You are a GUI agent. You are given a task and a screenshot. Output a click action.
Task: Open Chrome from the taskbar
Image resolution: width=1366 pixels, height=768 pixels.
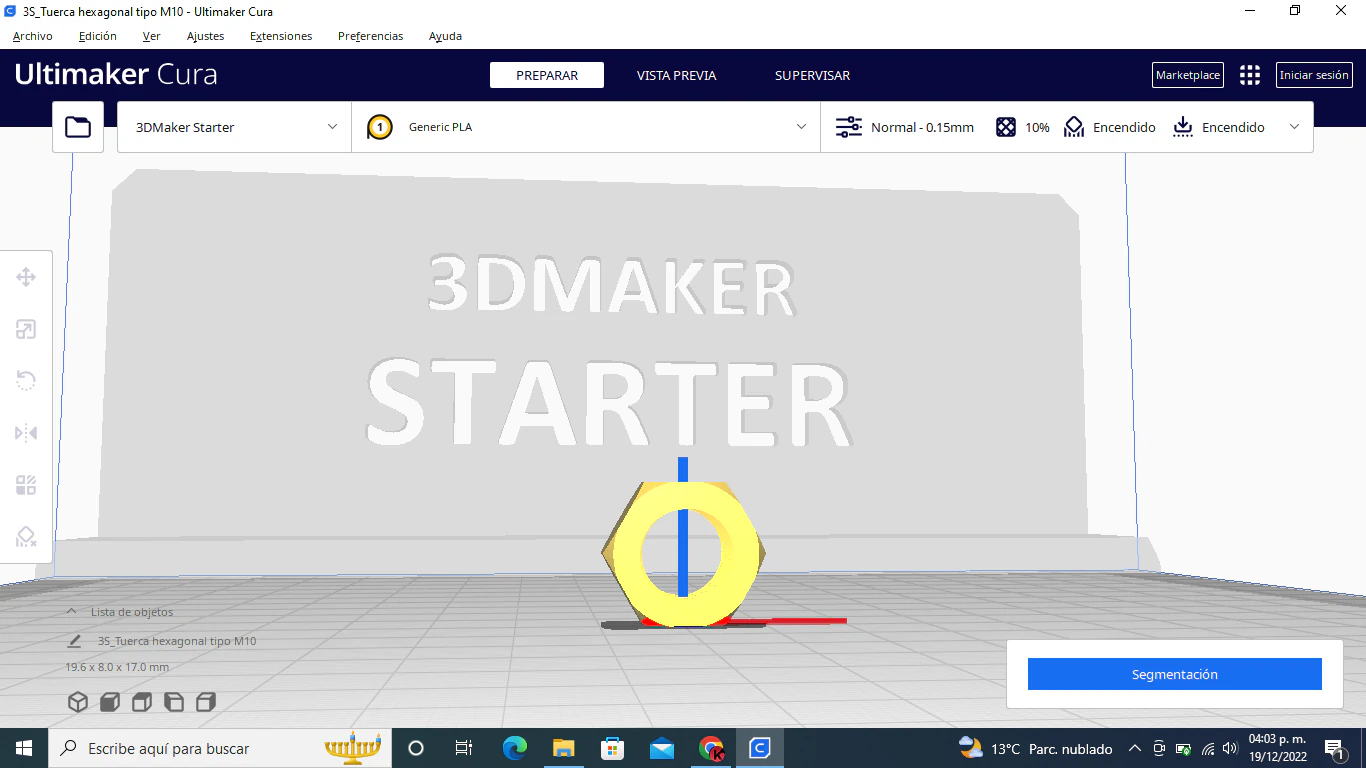[x=711, y=748]
